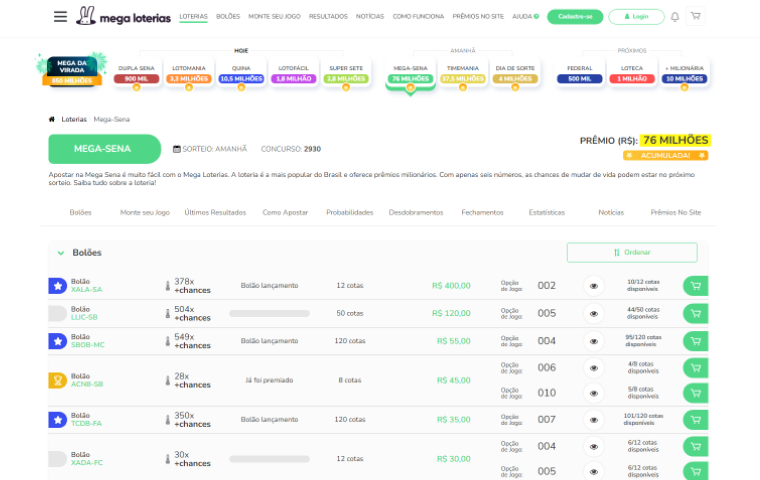Open the hamburger menu icon
This screenshot has height=480, width=760.
pos(60,17)
